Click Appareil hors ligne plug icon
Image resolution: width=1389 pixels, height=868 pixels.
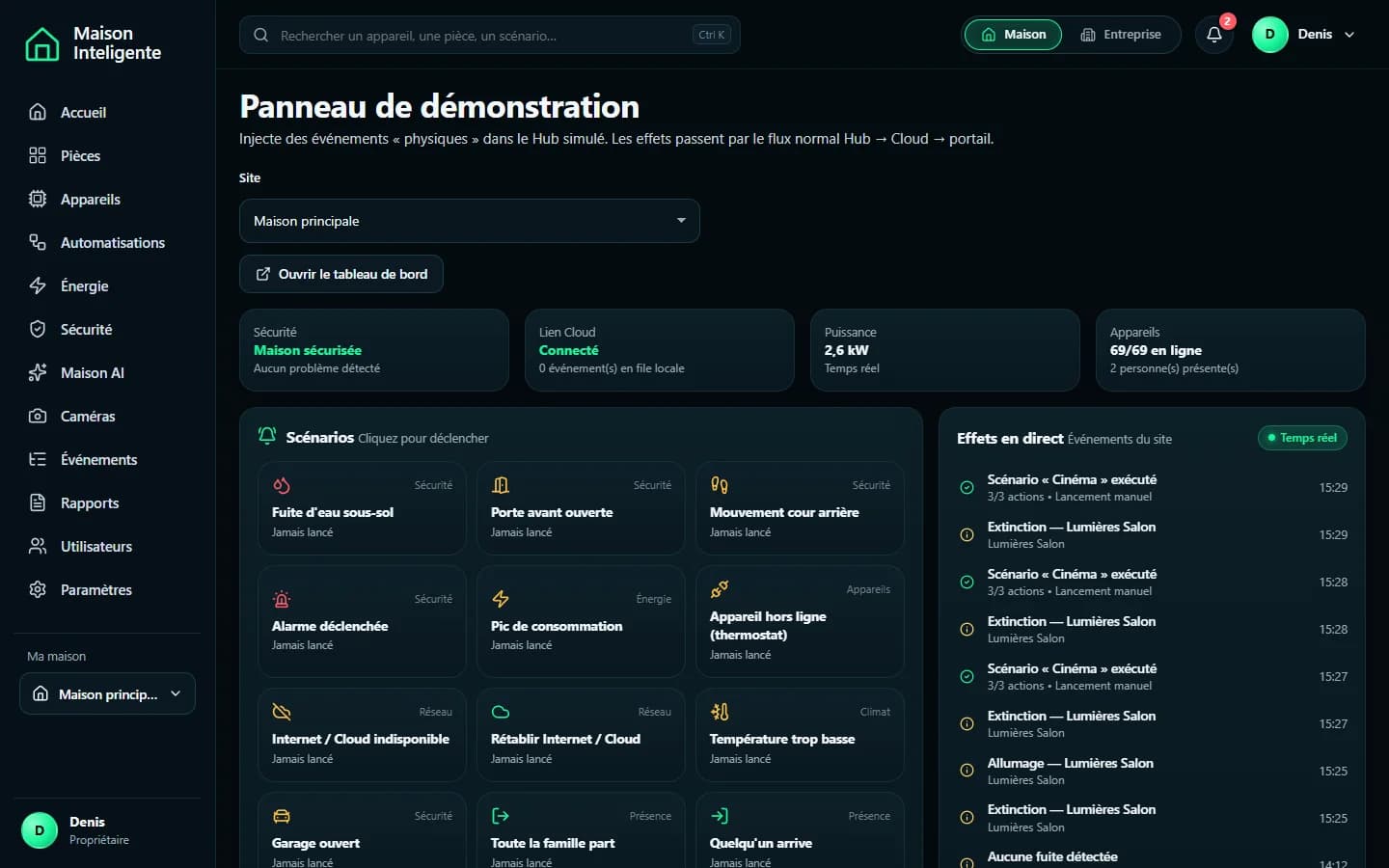tap(720, 589)
